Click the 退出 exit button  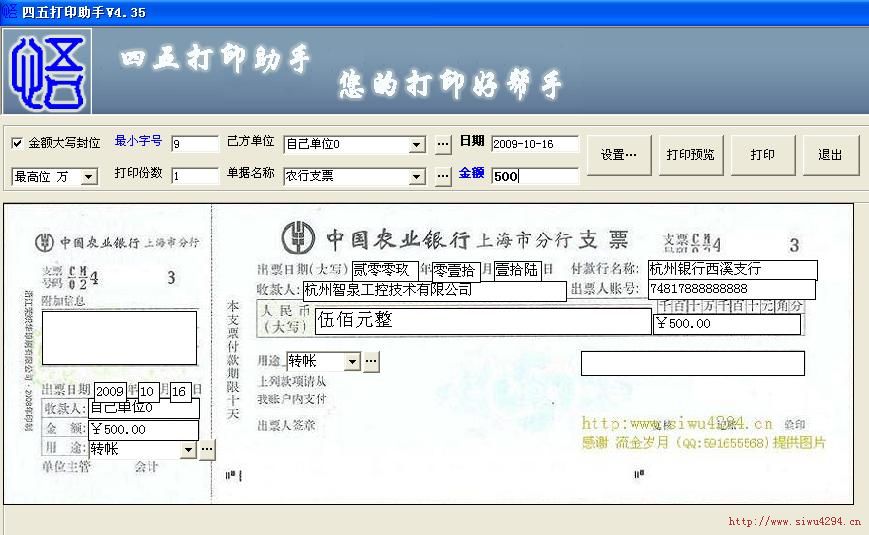pos(830,155)
